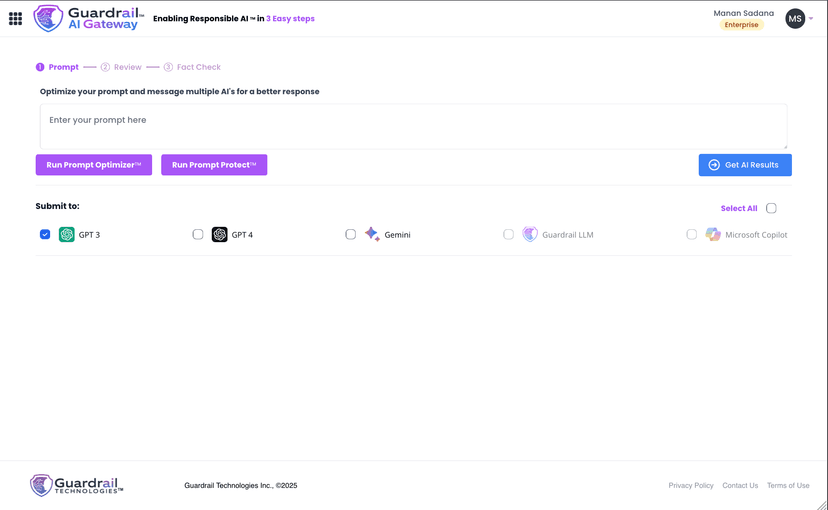Viewport: 828px width, 510px height.
Task: Click the GPT 3 logo icon
Action: 67,234
